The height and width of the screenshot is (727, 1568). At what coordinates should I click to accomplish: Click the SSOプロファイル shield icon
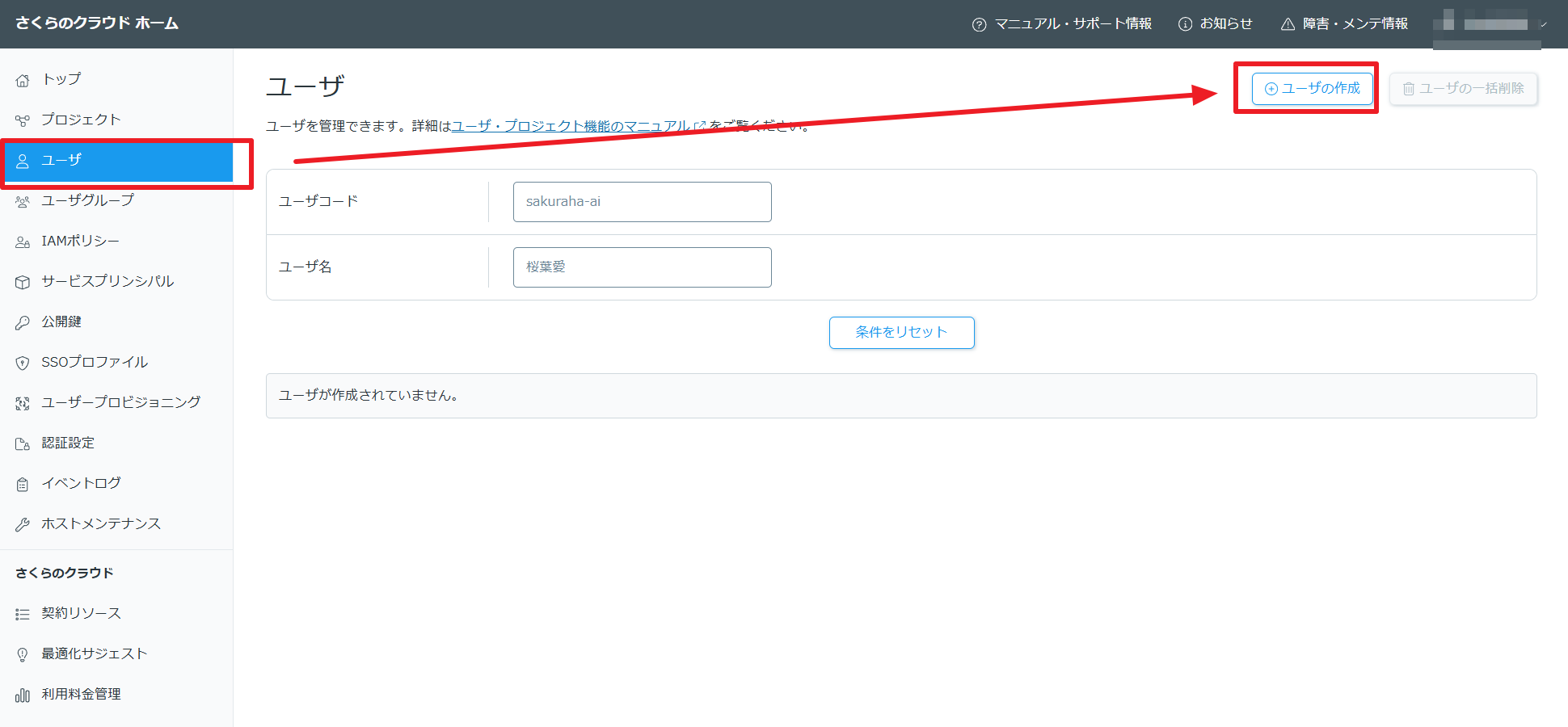coord(23,363)
